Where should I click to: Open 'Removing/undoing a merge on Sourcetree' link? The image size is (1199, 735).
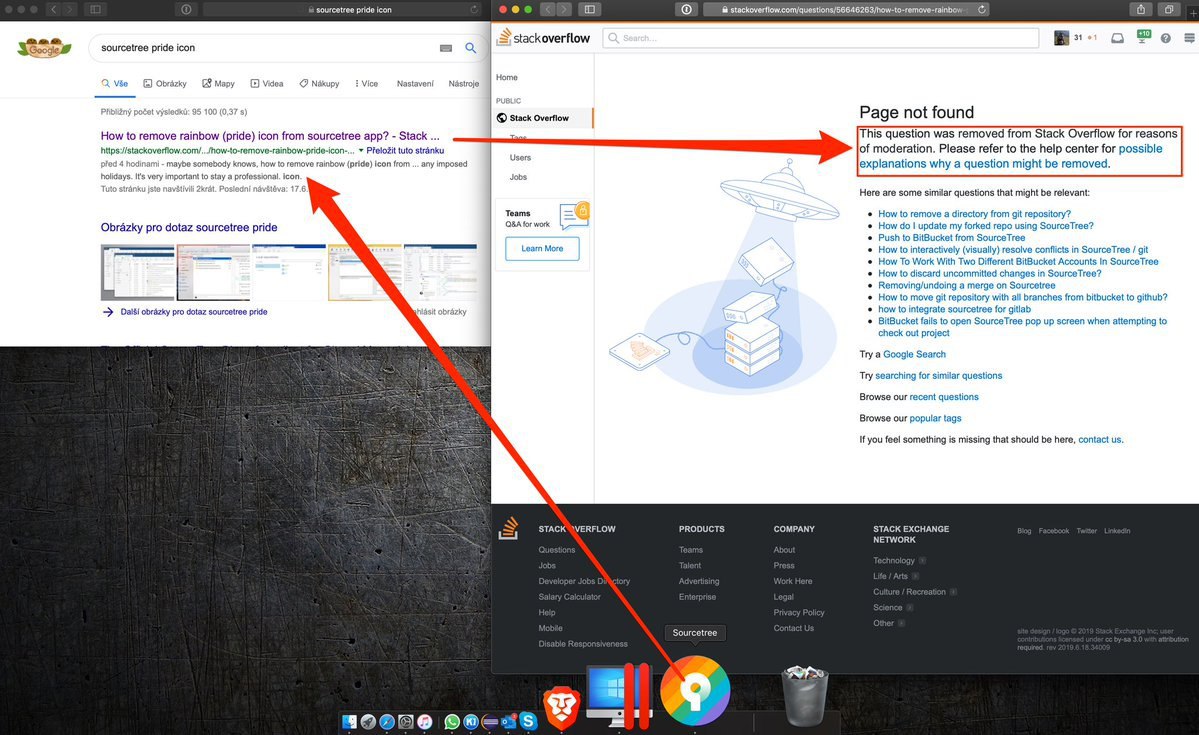(x=967, y=285)
